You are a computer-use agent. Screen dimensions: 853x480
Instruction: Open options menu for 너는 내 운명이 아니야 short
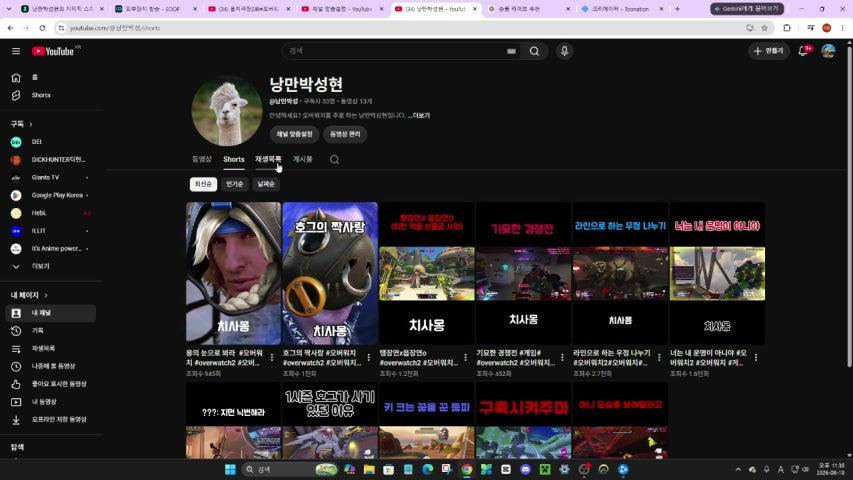(x=756, y=358)
